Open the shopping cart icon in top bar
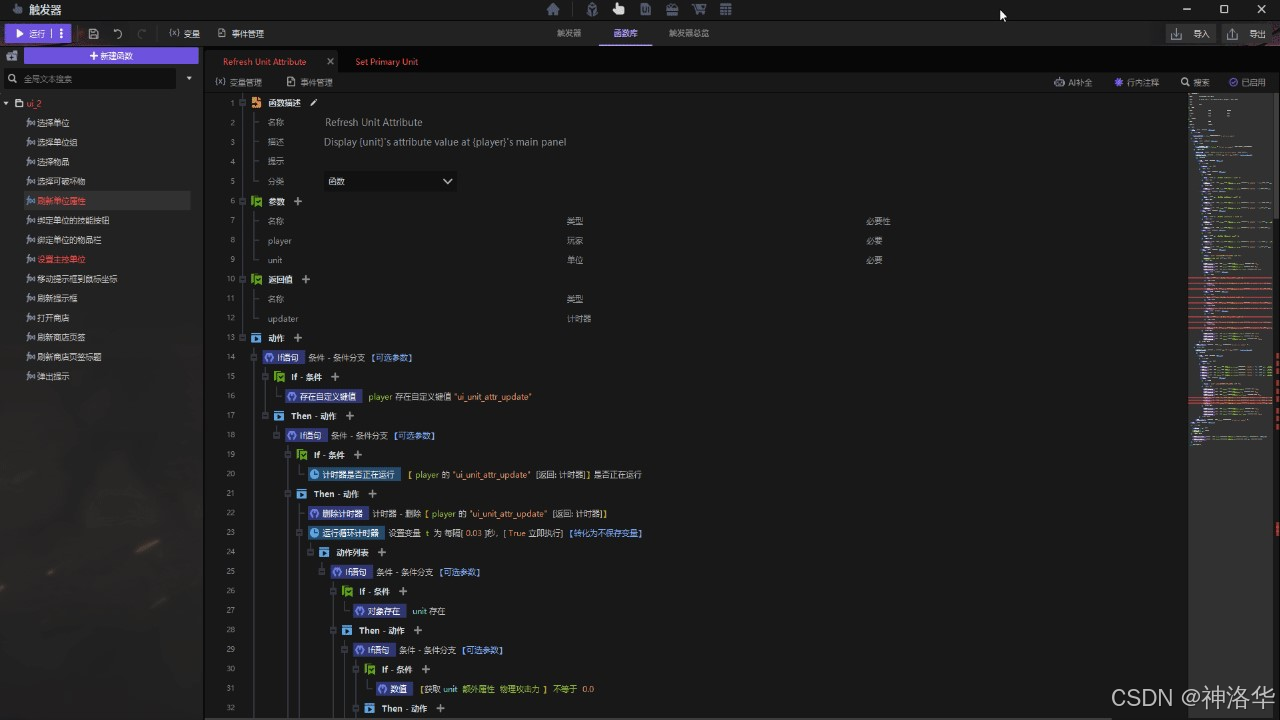The width and height of the screenshot is (1280, 720). pyautogui.click(x=699, y=9)
